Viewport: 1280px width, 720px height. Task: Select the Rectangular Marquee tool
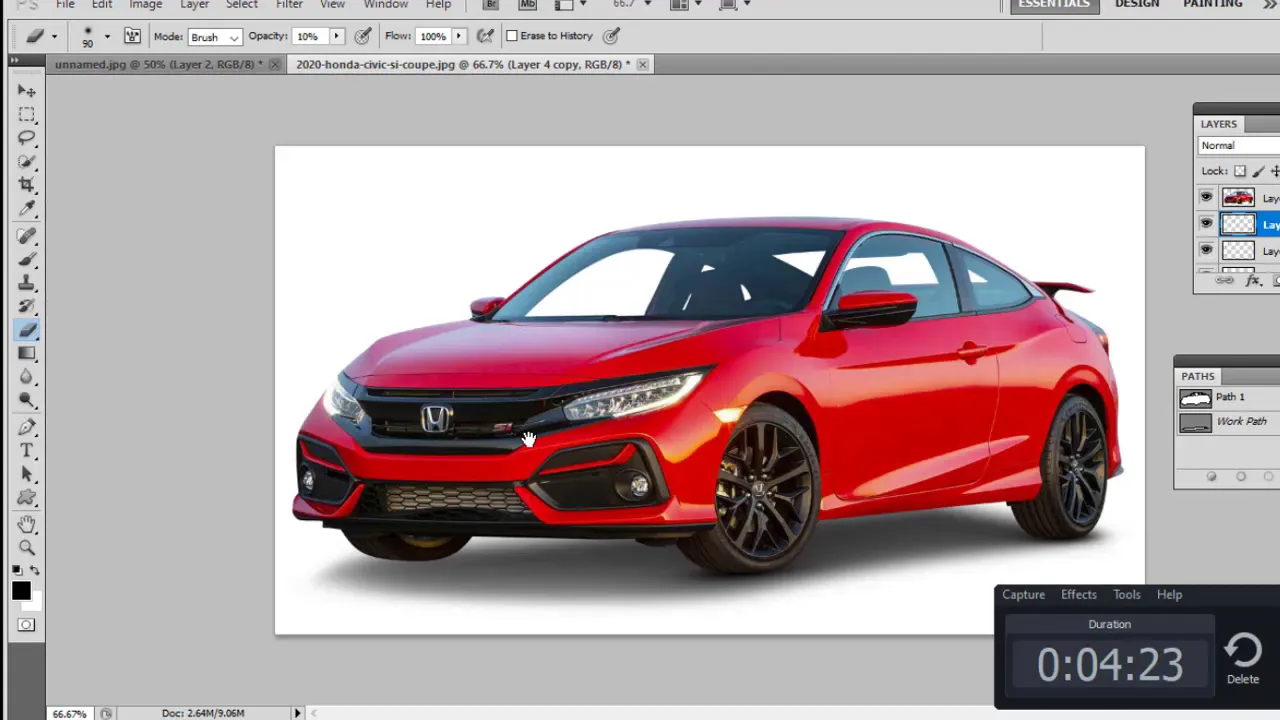(x=27, y=114)
